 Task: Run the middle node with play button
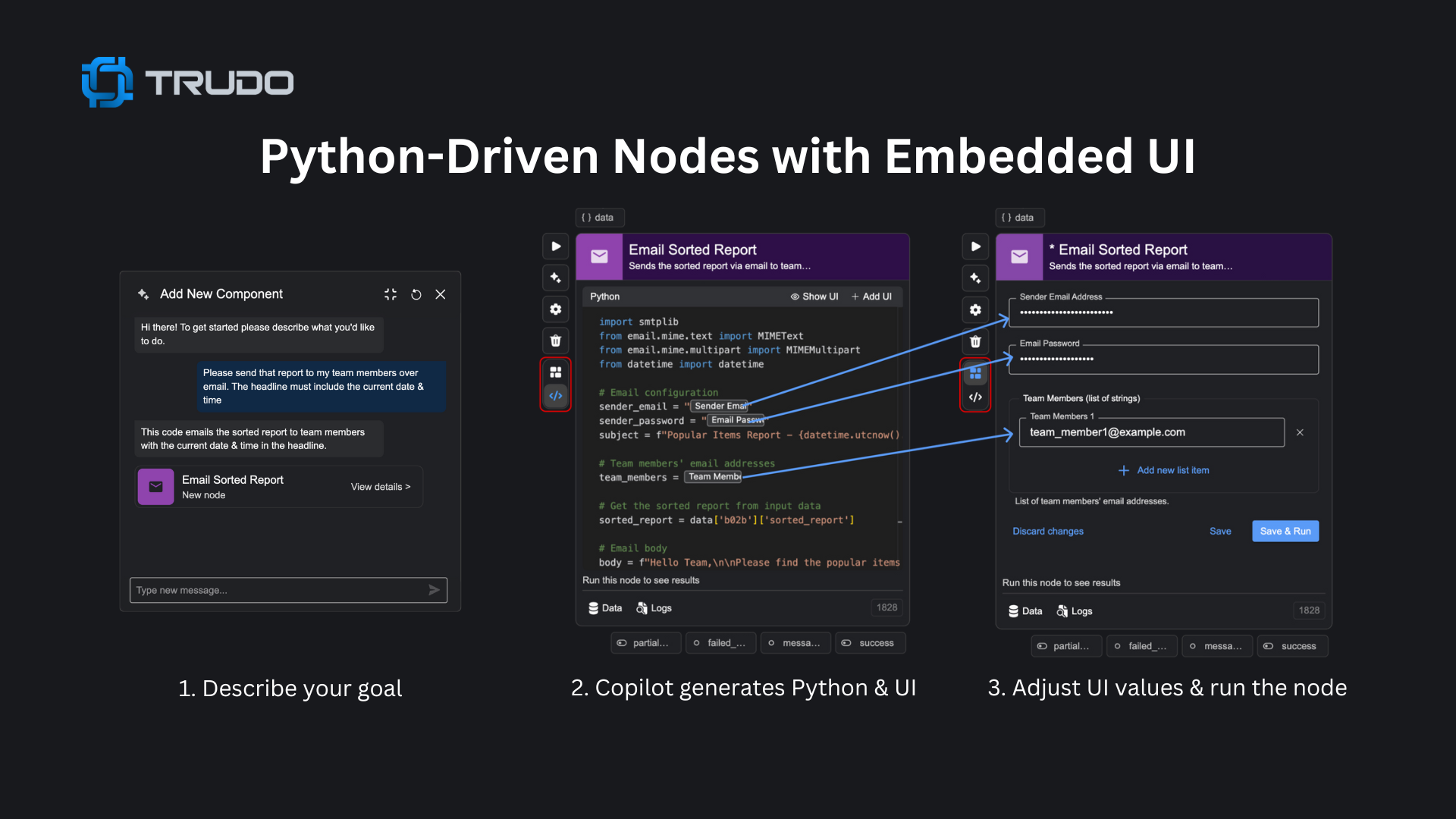pyautogui.click(x=556, y=246)
